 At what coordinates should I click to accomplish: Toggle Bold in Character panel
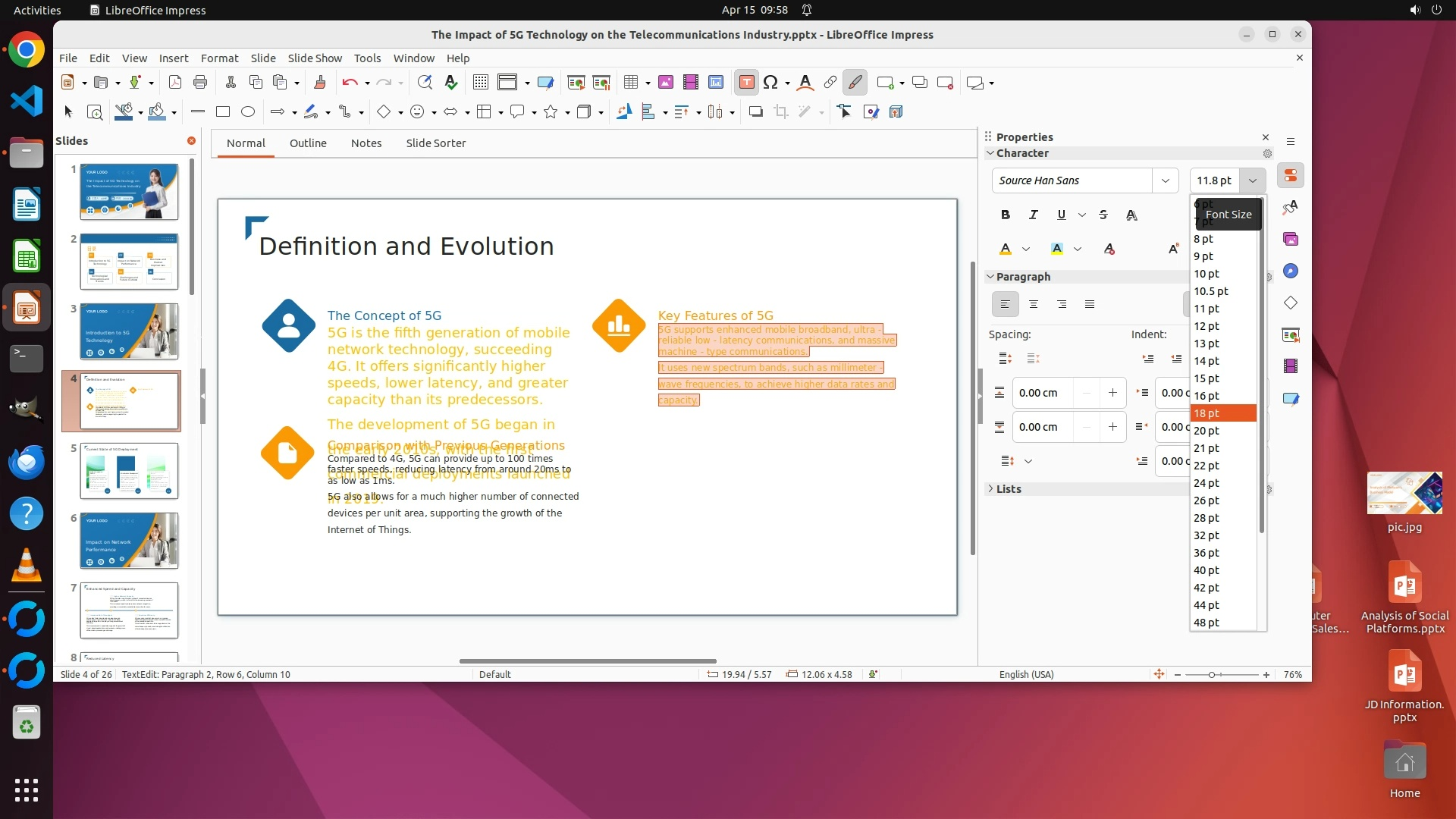[1005, 215]
